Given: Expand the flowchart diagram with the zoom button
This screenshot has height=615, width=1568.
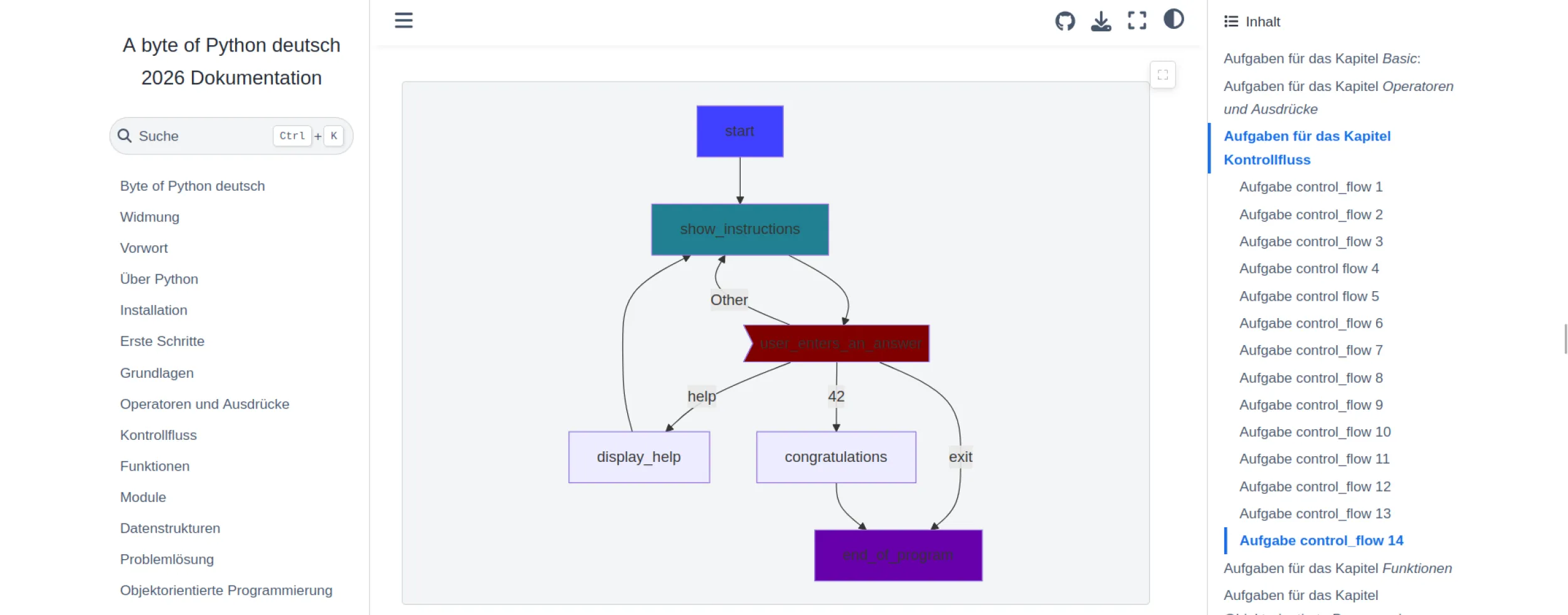Looking at the screenshot, I should pos(1163,75).
